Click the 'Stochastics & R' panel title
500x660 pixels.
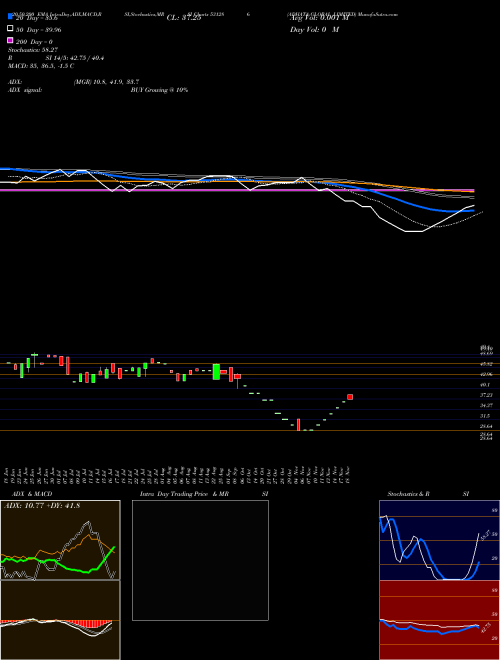pyautogui.click(x=408, y=494)
